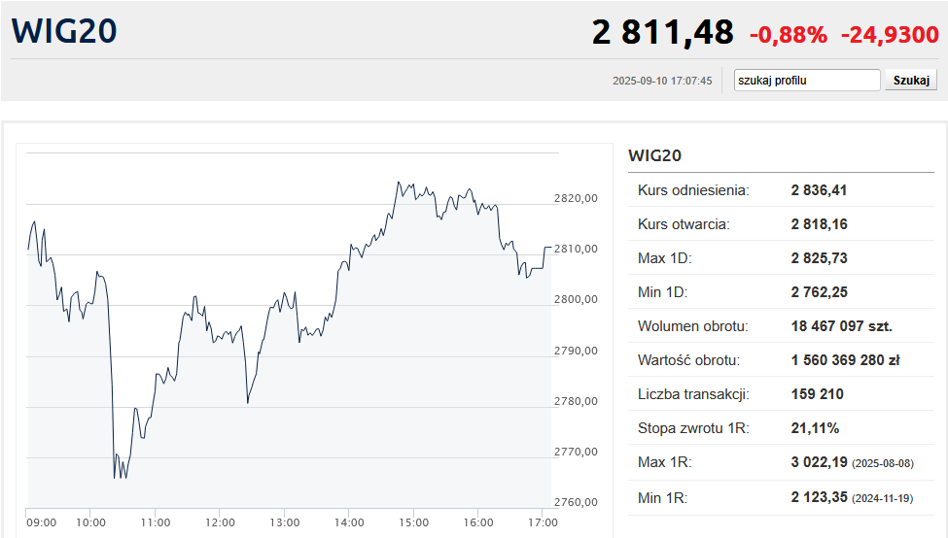Click the date (2025-08-08) next to Max 1R

pyautogui.click(x=883, y=464)
